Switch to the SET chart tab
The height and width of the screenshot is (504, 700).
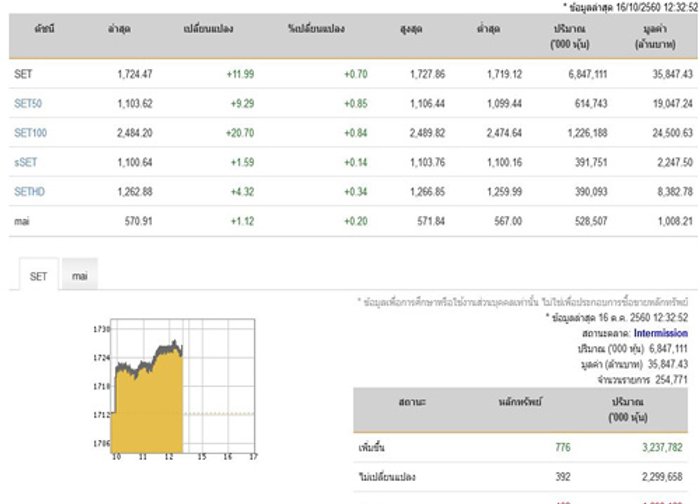[x=38, y=276]
